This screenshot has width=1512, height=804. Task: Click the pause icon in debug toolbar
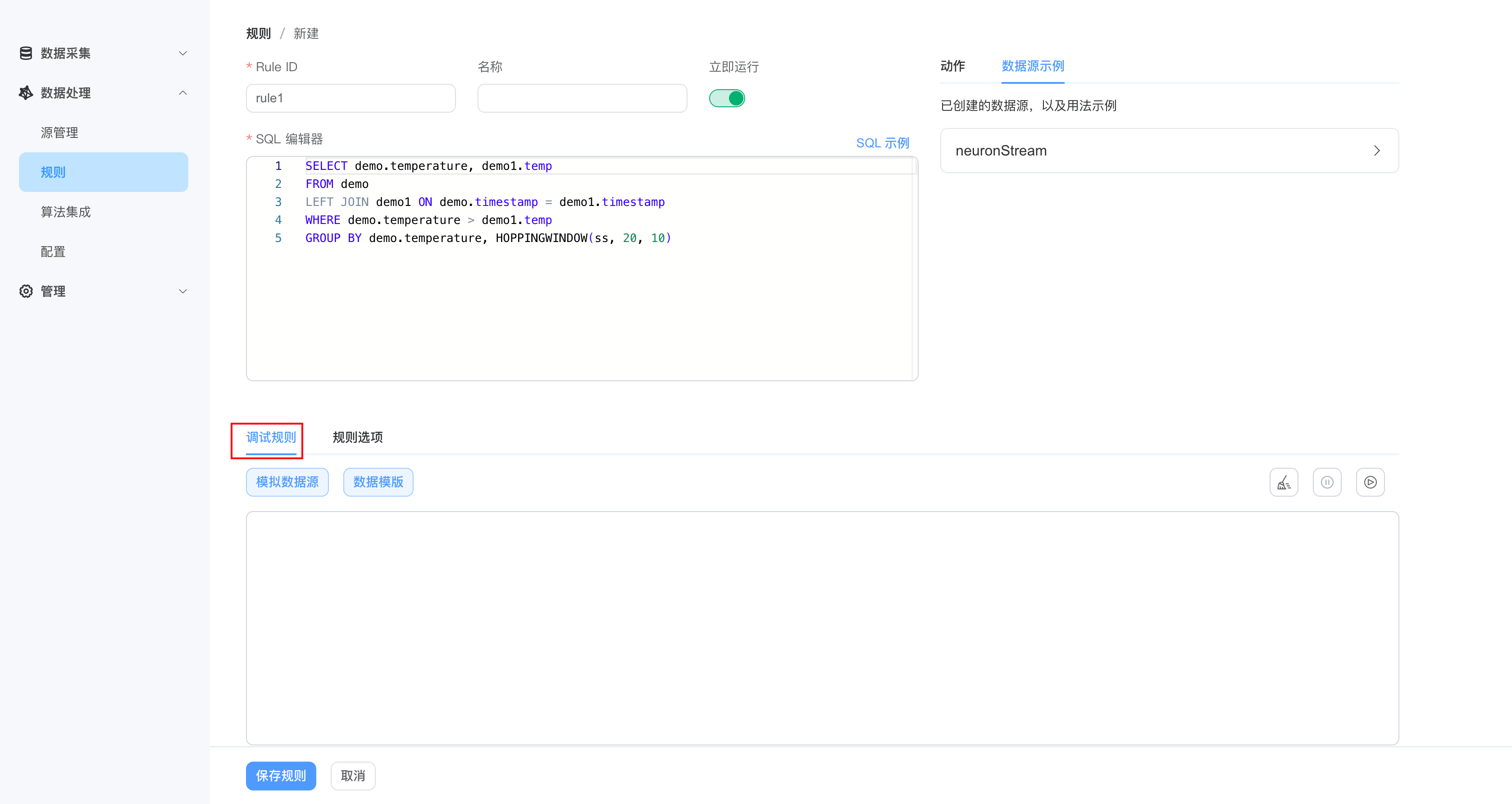pyautogui.click(x=1327, y=482)
